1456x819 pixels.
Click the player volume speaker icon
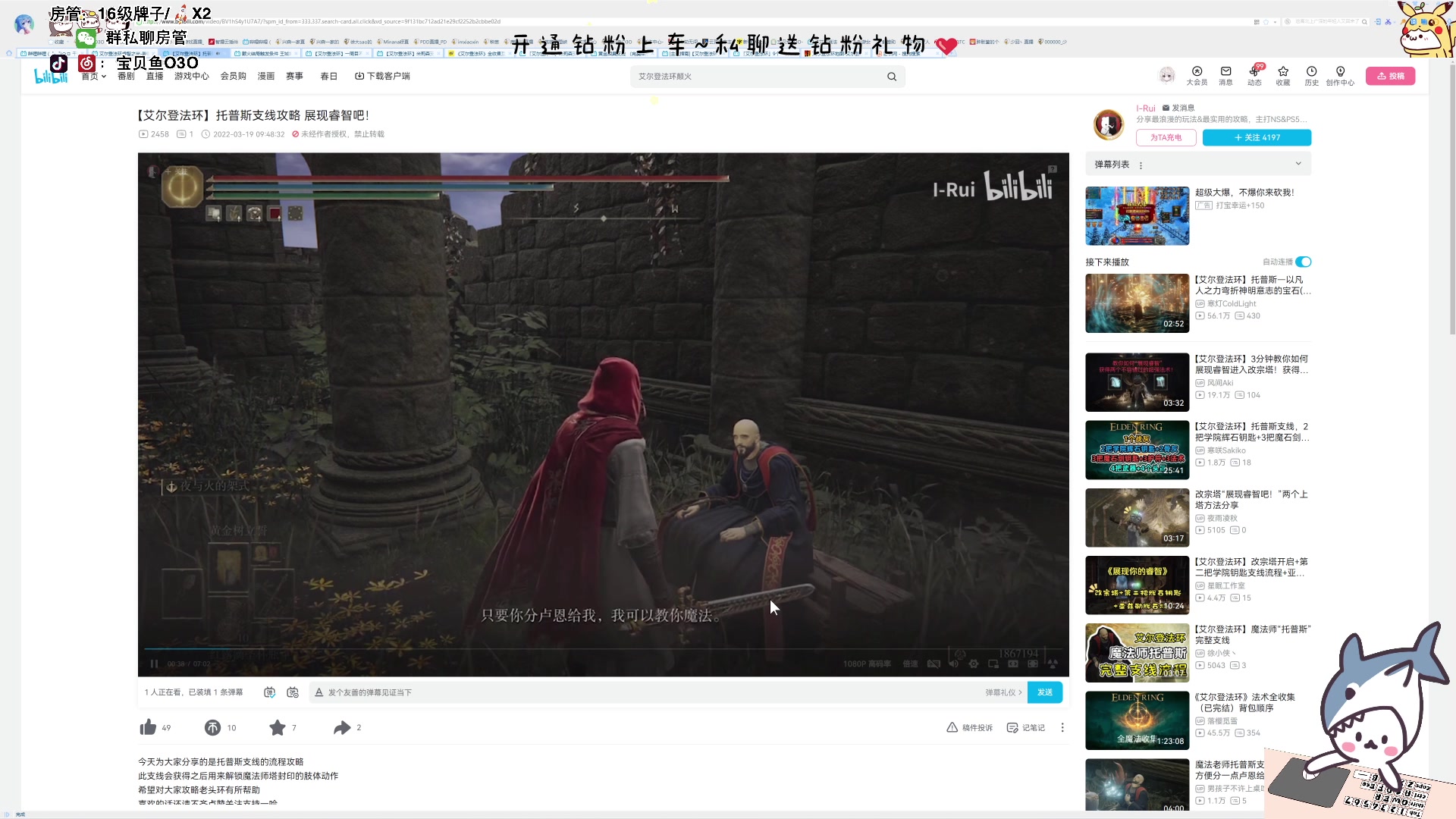click(x=954, y=664)
